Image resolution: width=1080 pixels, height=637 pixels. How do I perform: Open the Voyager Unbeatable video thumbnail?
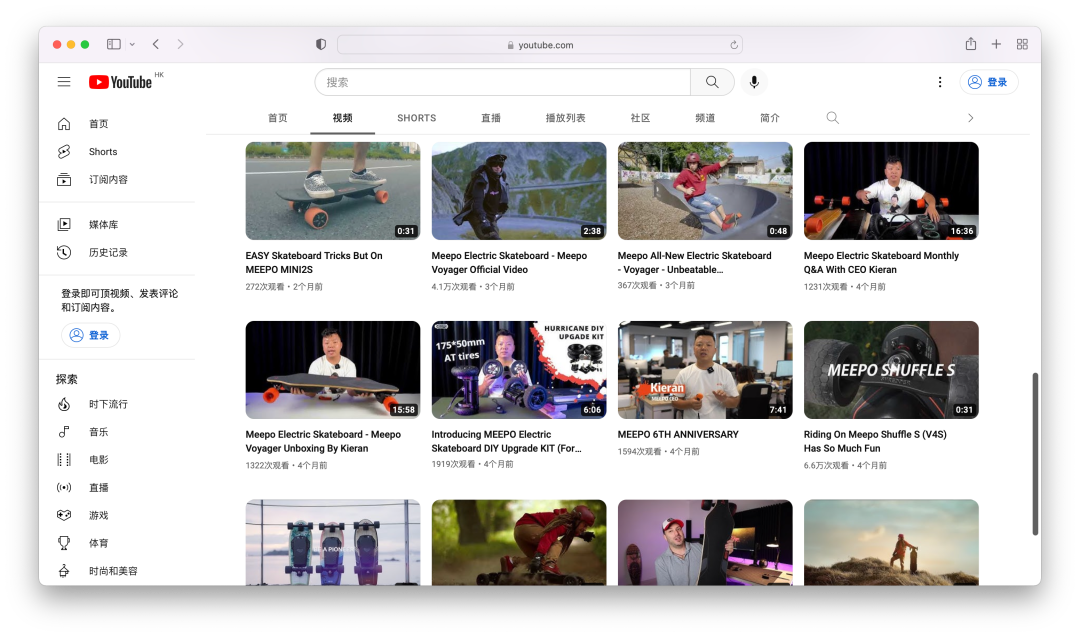(x=705, y=191)
